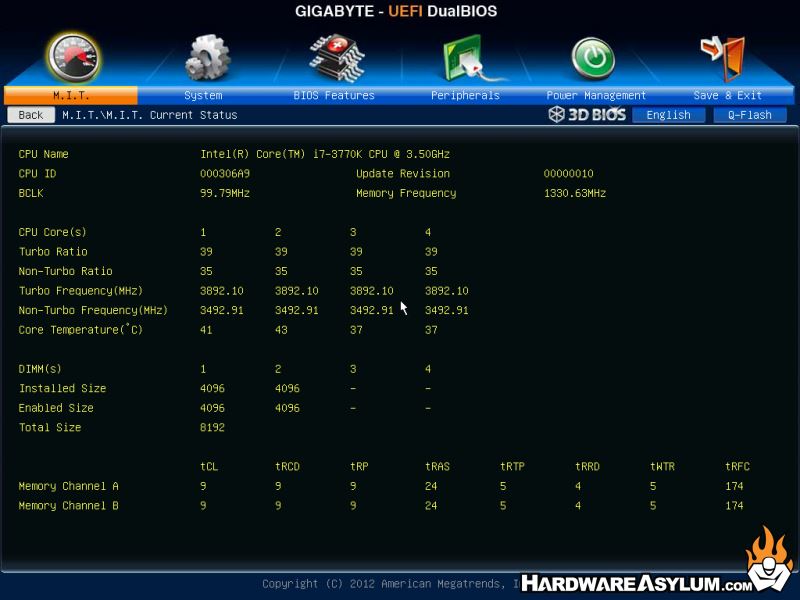This screenshot has height=600, width=800.
Task: Click the System gears icon
Action: pos(207,57)
